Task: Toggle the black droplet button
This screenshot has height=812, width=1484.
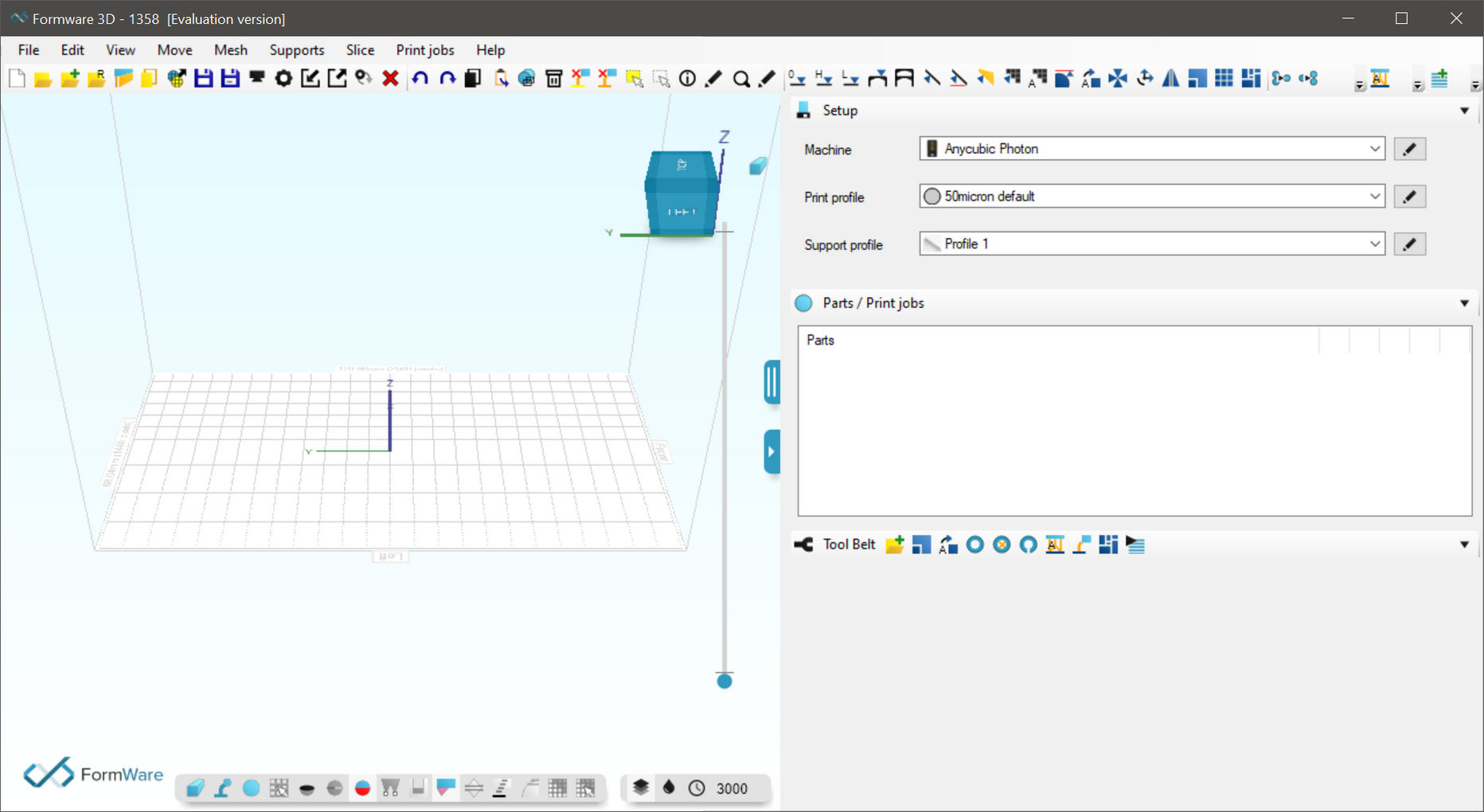Action: pos(669,788)
